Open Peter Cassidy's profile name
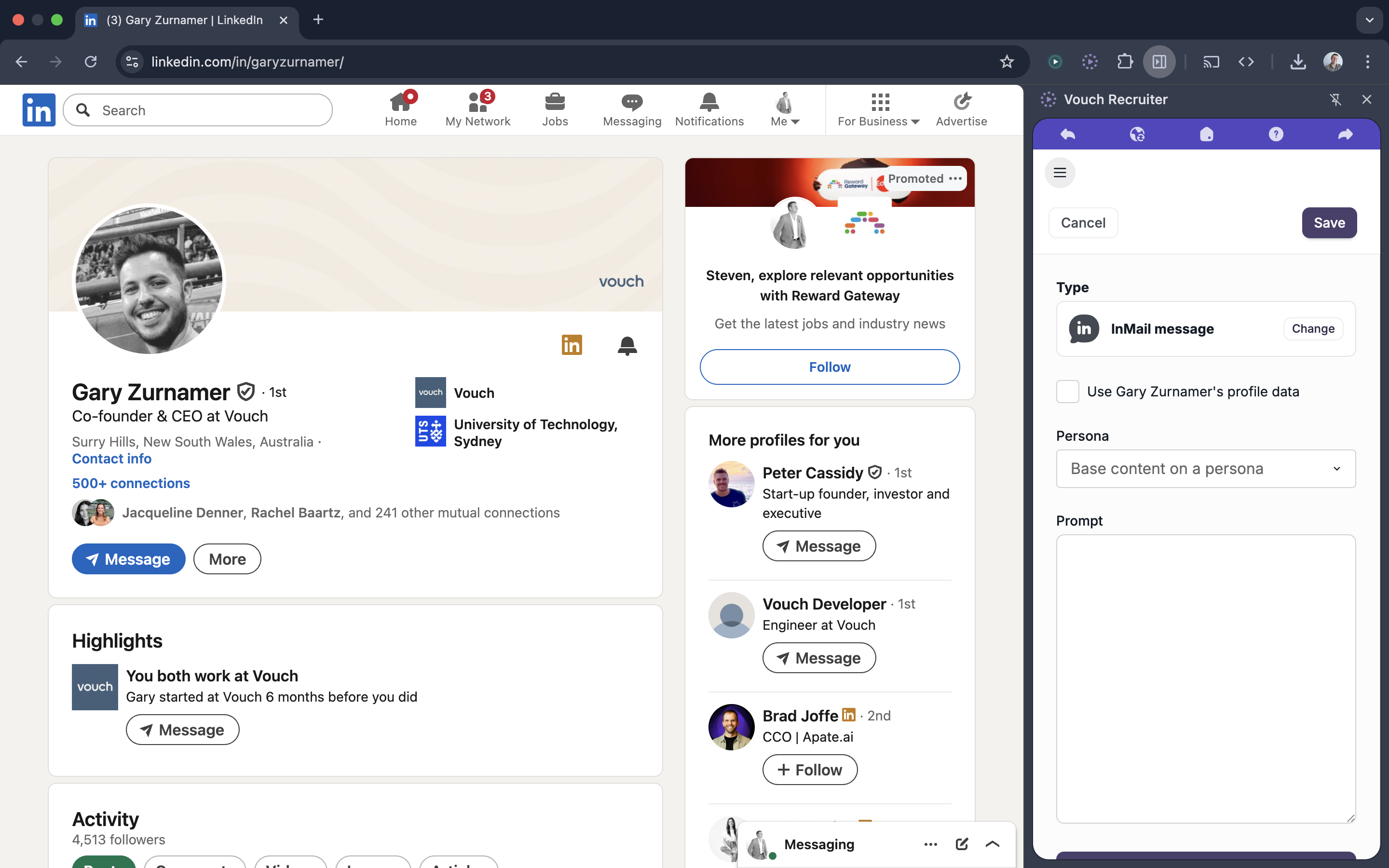 (x=812, y=473)
